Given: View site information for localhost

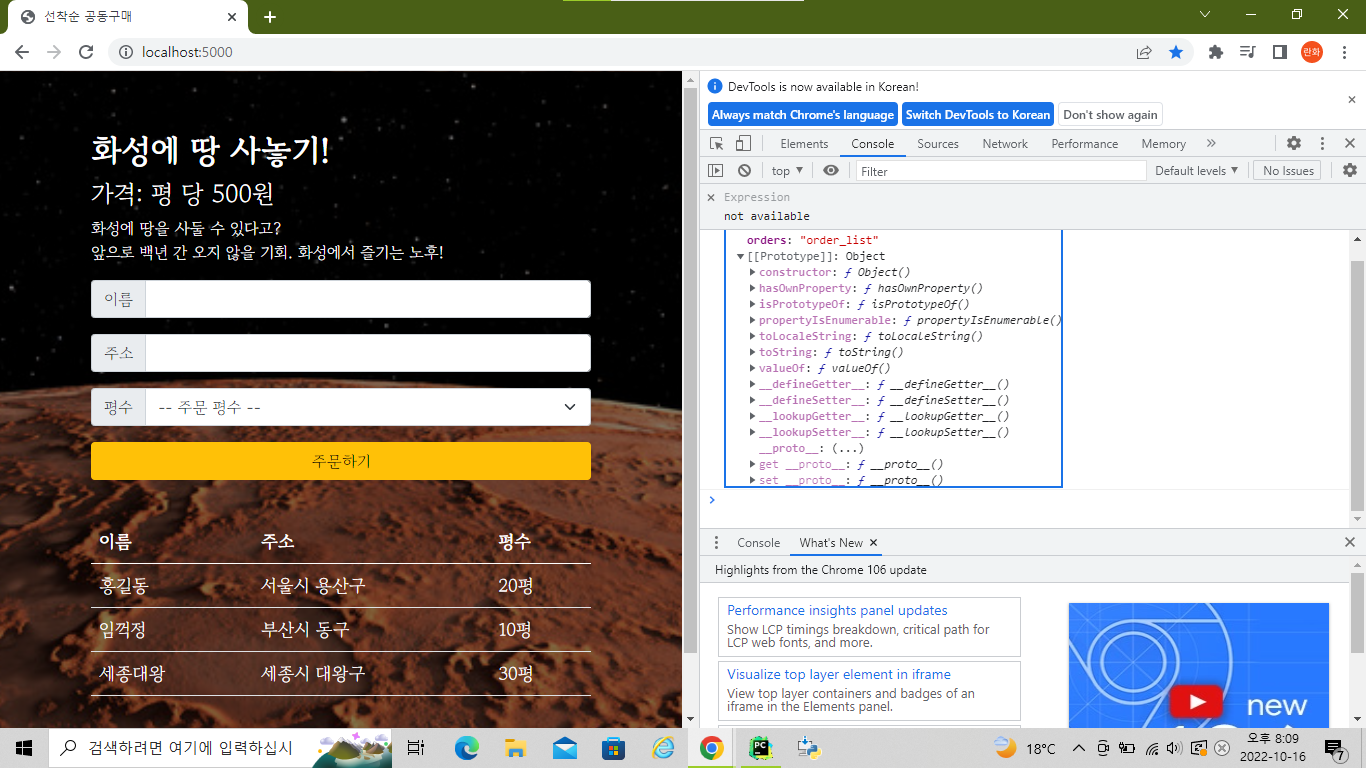Looking at the screenshot, I should click(x=126, y=52).
